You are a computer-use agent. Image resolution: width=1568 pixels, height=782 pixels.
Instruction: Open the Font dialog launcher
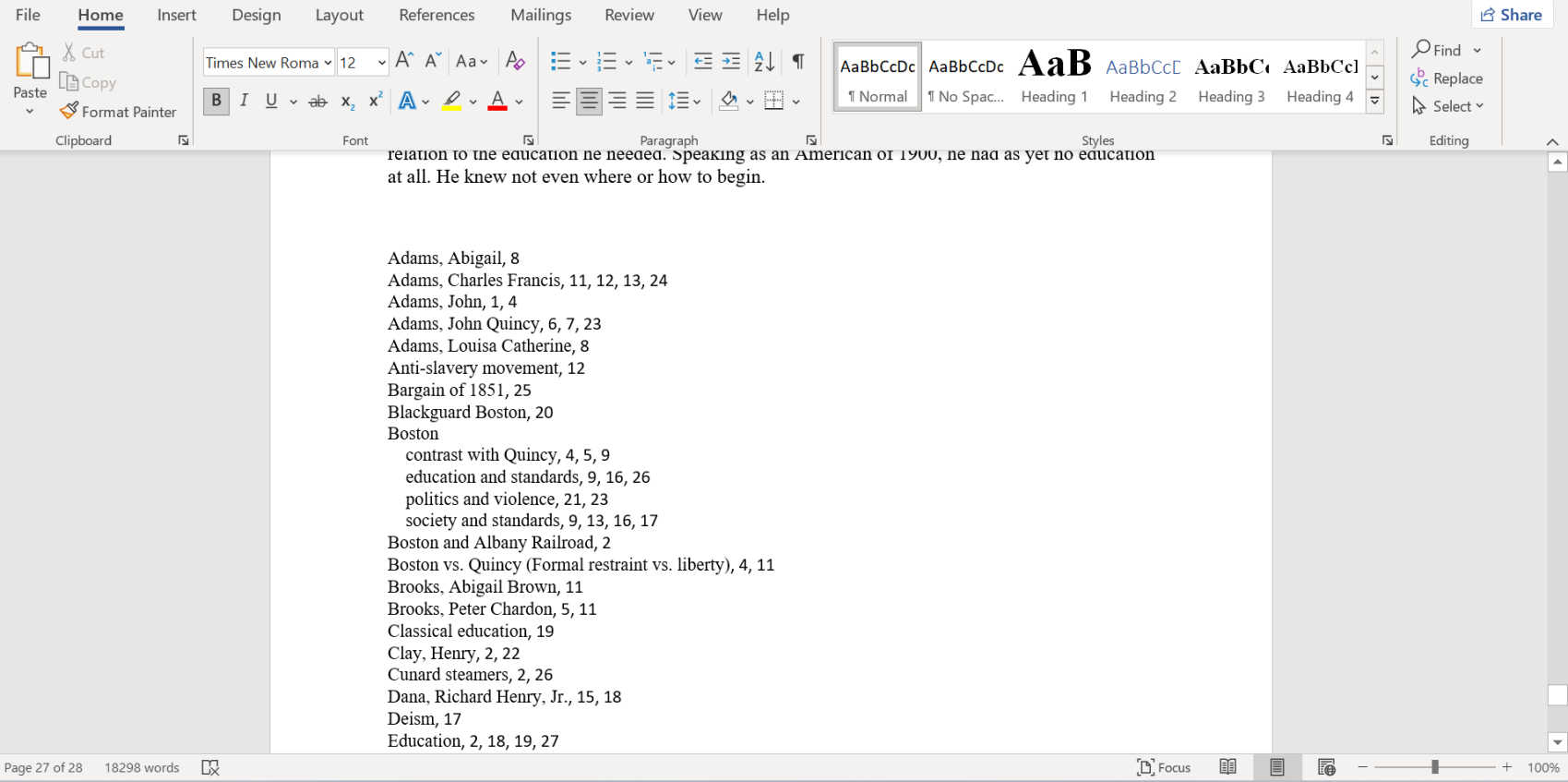(x=529, y=140)
